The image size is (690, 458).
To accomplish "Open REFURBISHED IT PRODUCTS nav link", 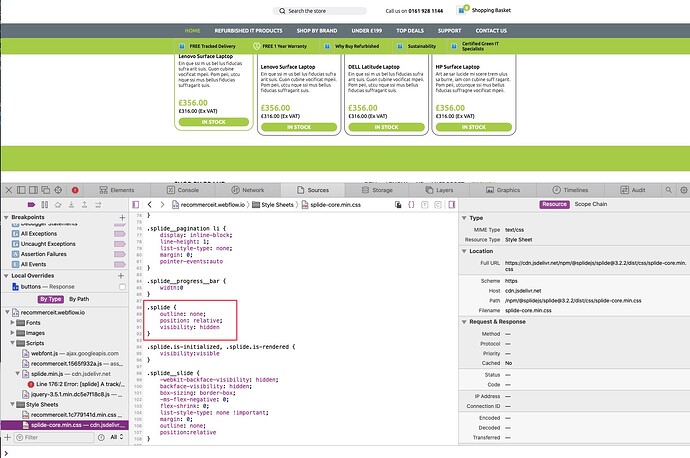I will click(248, 31).
